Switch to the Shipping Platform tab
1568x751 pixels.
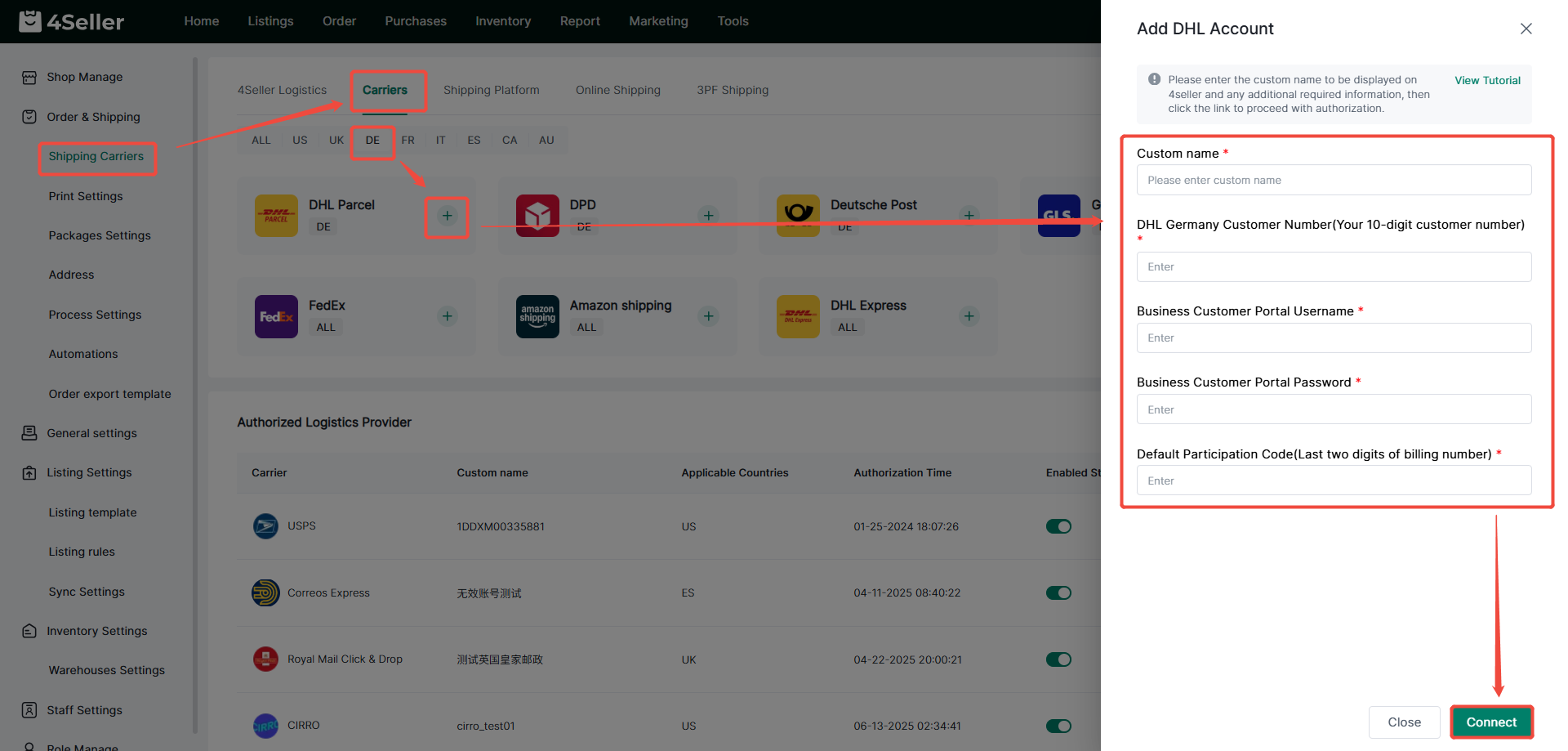[491, 90]
